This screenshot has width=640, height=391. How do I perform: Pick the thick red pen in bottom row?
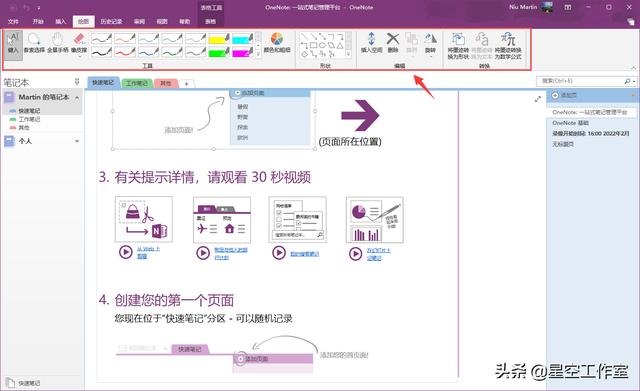coord(125,52)
